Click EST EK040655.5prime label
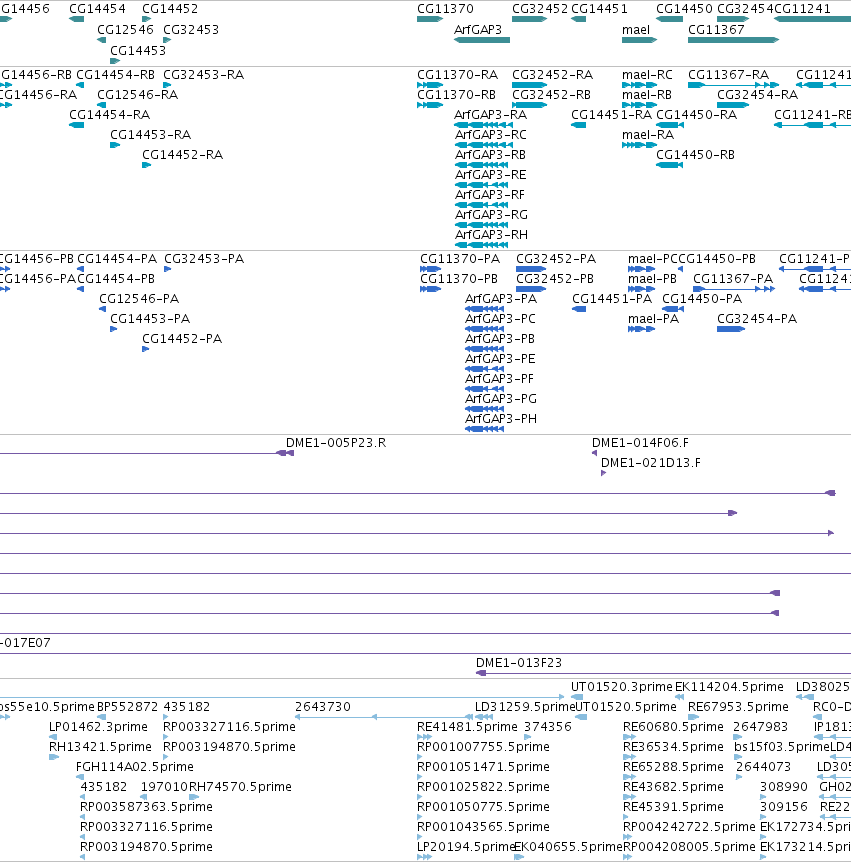The image size is (851, 862). pos(568,847)
